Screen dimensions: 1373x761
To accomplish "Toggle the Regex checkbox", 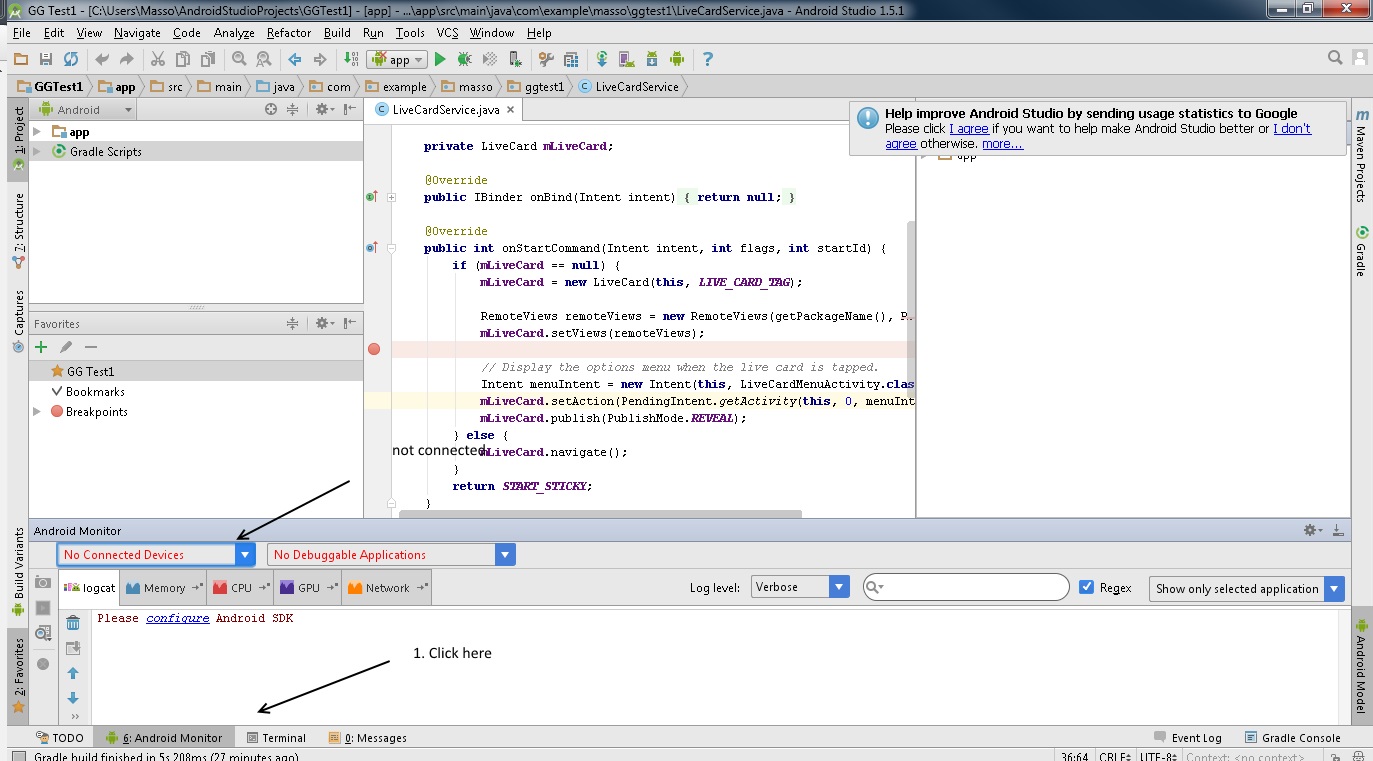I will [1087, 587].
